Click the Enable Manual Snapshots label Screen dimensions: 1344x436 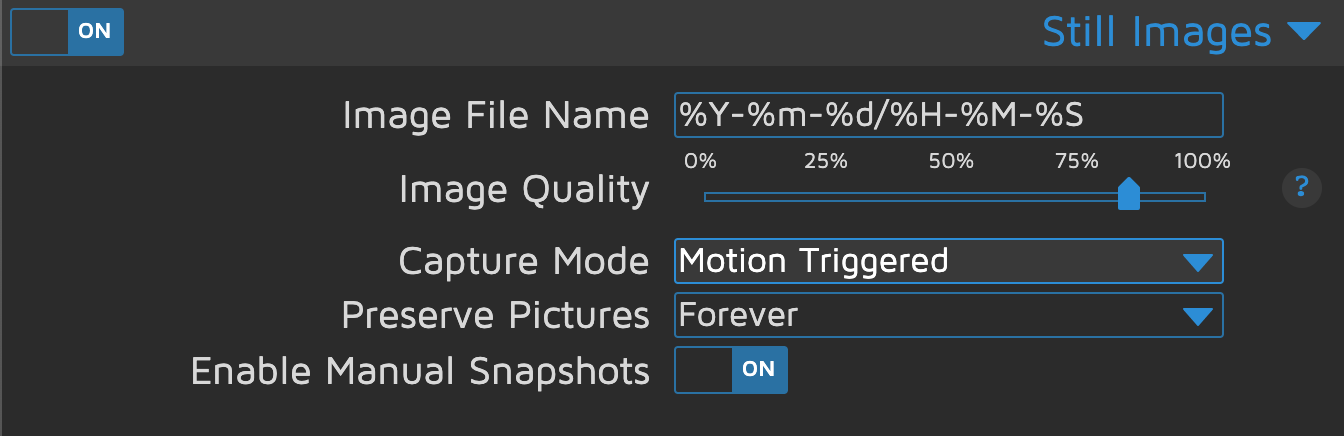(420, 370)
